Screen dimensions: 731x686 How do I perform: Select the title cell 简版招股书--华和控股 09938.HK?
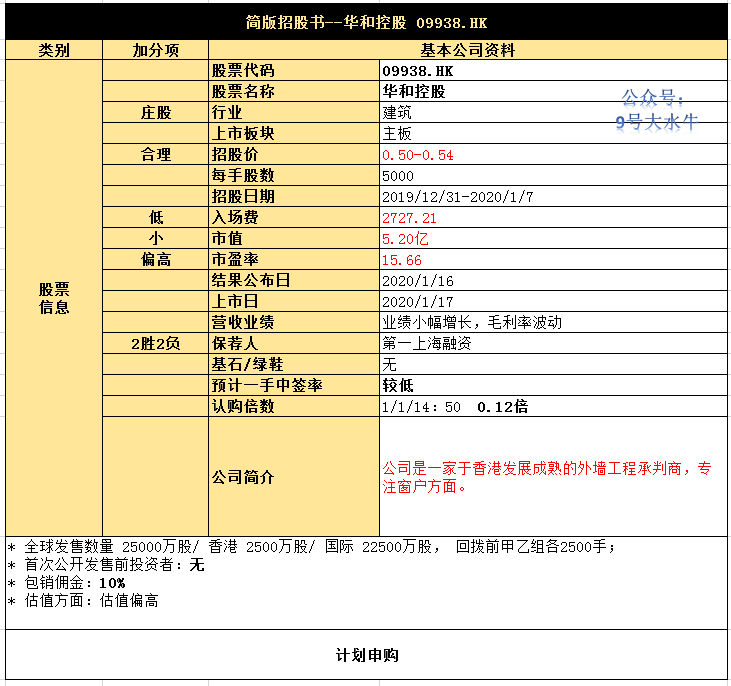click(366, 21)
